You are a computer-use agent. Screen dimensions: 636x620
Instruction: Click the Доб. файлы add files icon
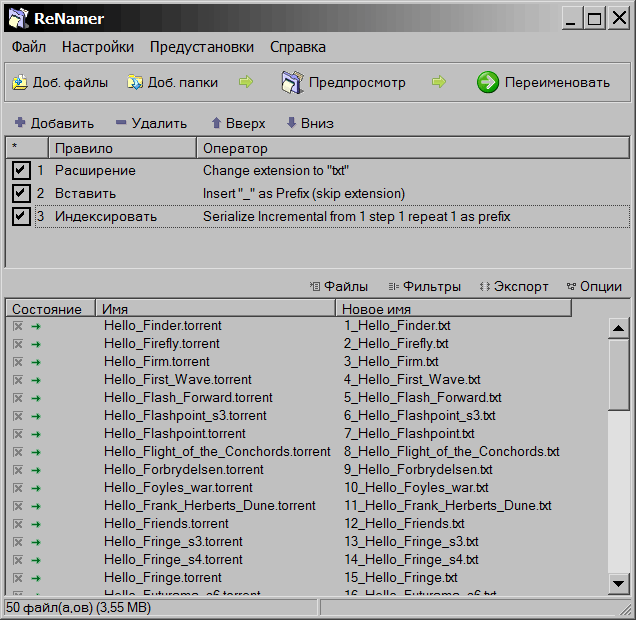[19, 83]
